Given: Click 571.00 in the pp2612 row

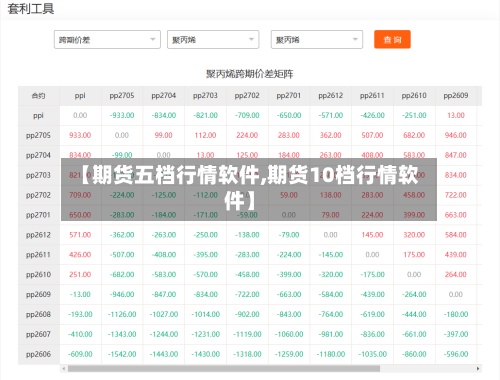Looking at the screenshot, I should 80,235.
